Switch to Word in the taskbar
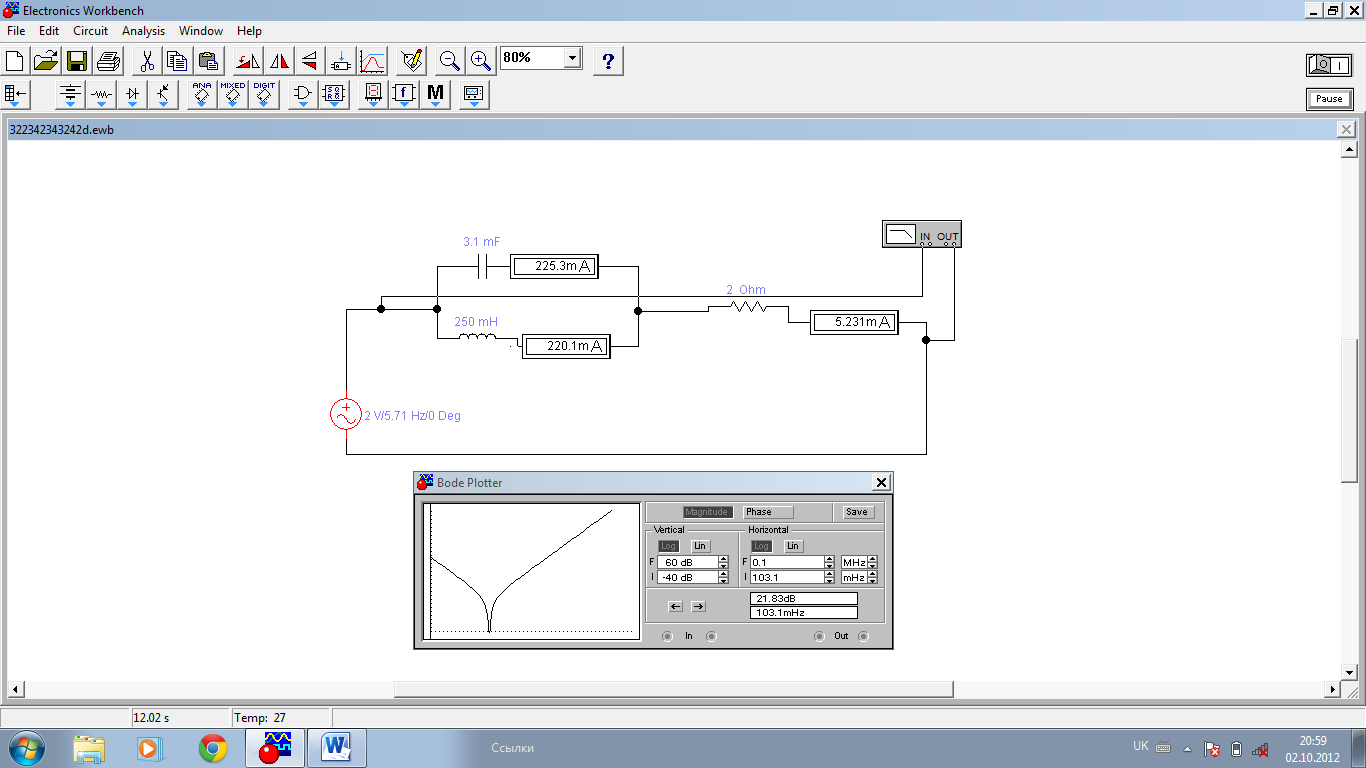This screenshot has width=1366, height=768. [x=336, y=748]
